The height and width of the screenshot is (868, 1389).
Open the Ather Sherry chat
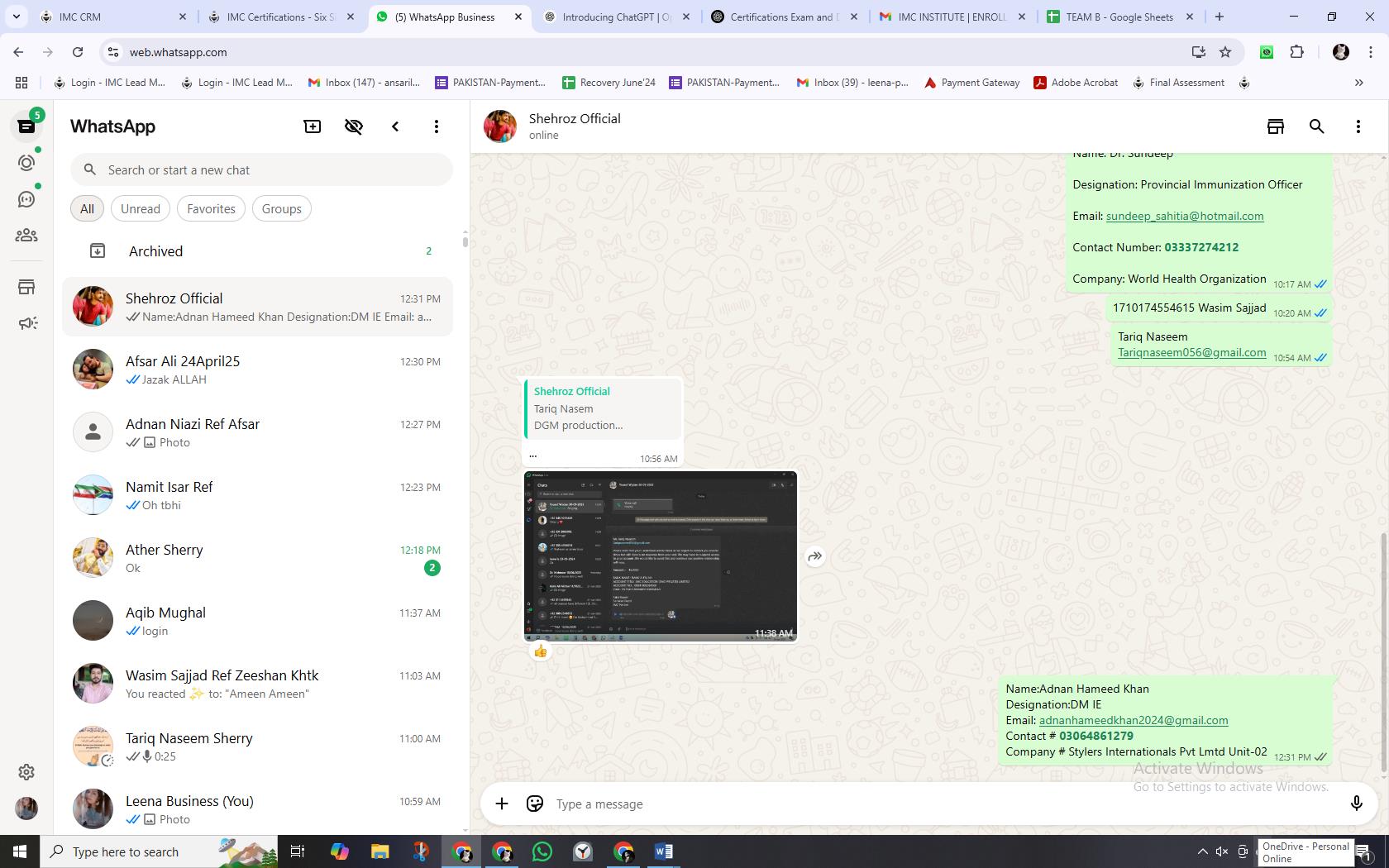click(x=257, y=558)
